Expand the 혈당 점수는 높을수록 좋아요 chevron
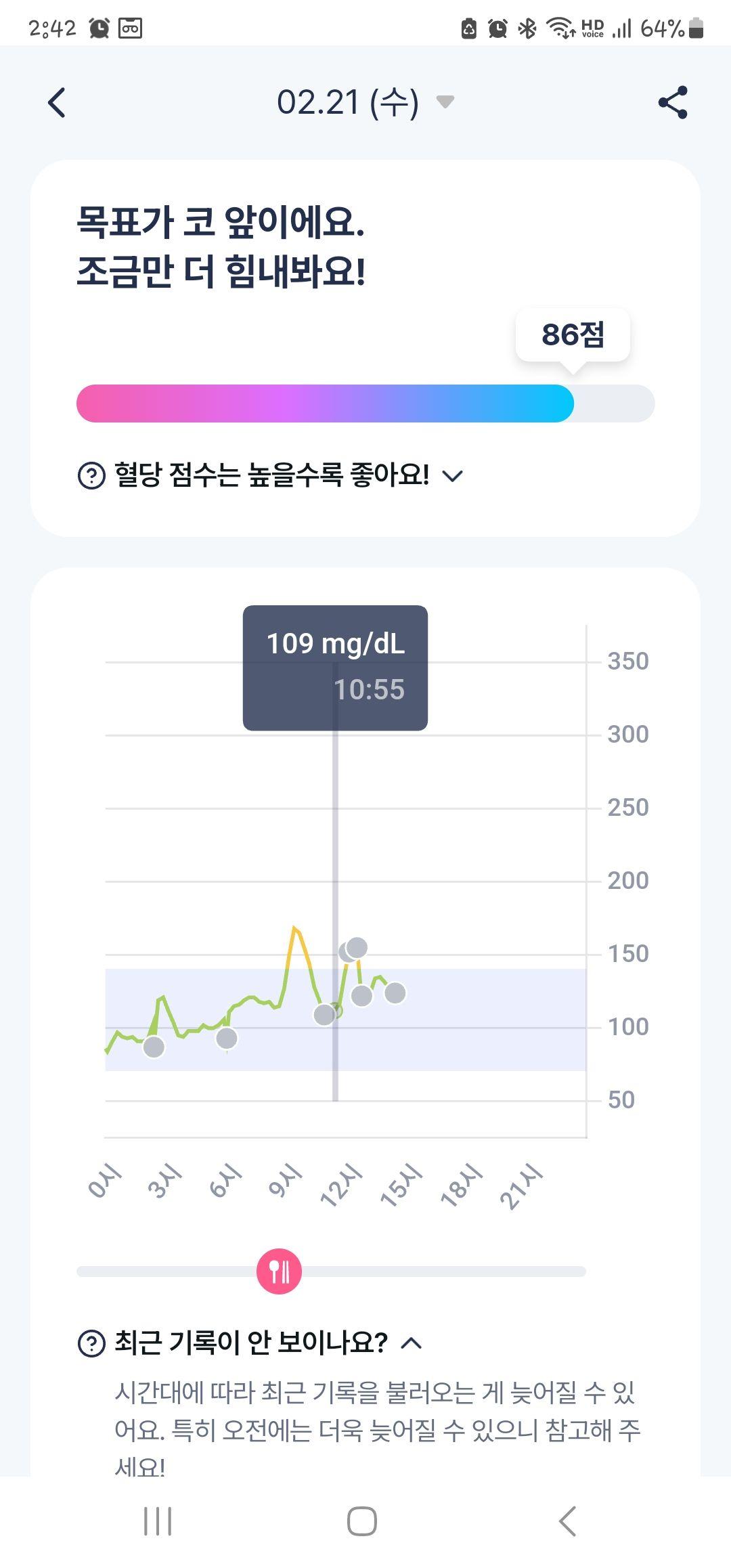 point(452,476)
